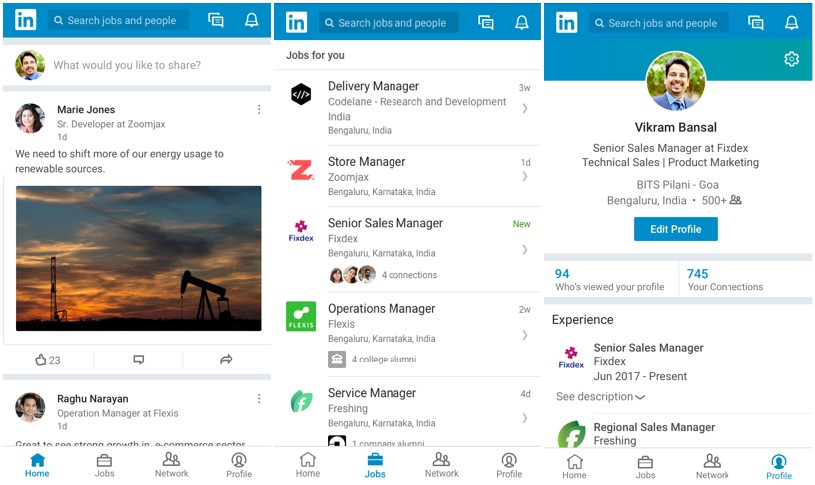Open Who's viewed your profile stats
Image resolution: width=815 pixels, height=485 pixels.
pos(609,280)
